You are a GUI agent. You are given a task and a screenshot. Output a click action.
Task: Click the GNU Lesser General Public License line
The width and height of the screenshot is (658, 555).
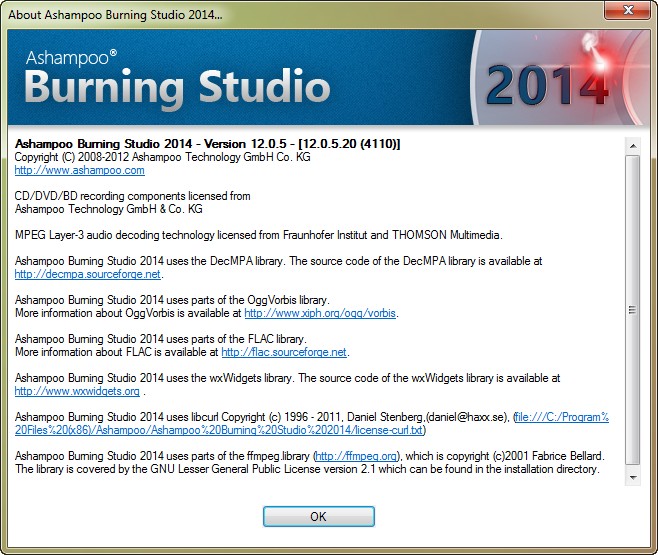(x=307, y=469)
